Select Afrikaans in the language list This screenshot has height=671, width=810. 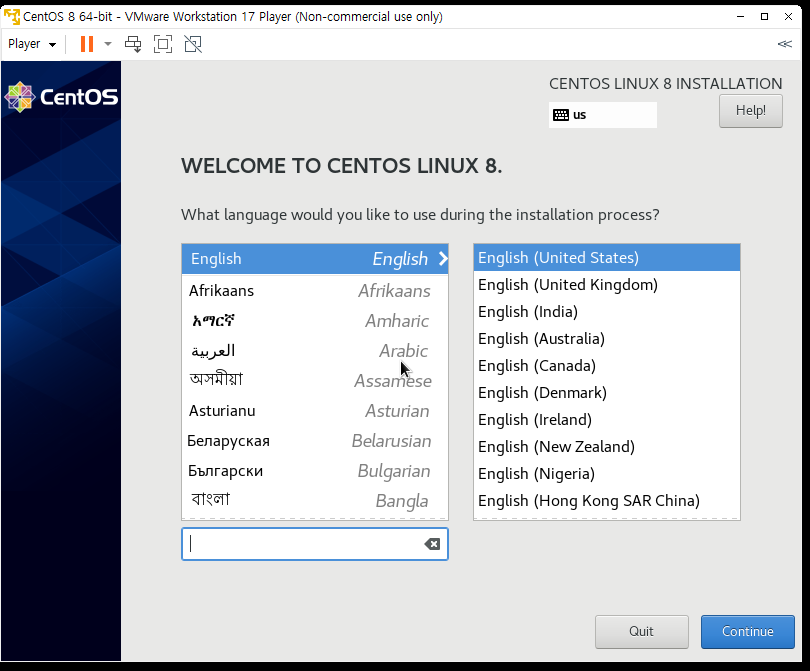click(315, 291)
